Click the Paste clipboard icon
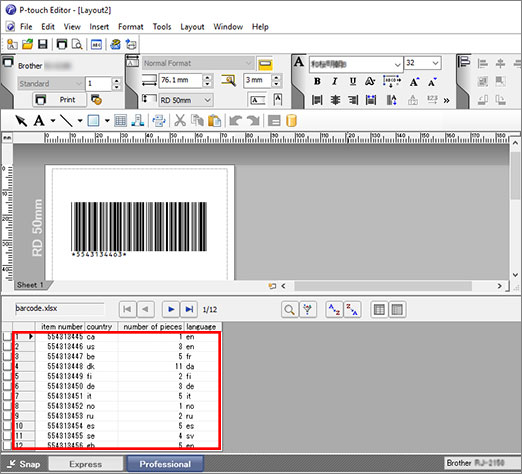 click(x=214, y=121)
